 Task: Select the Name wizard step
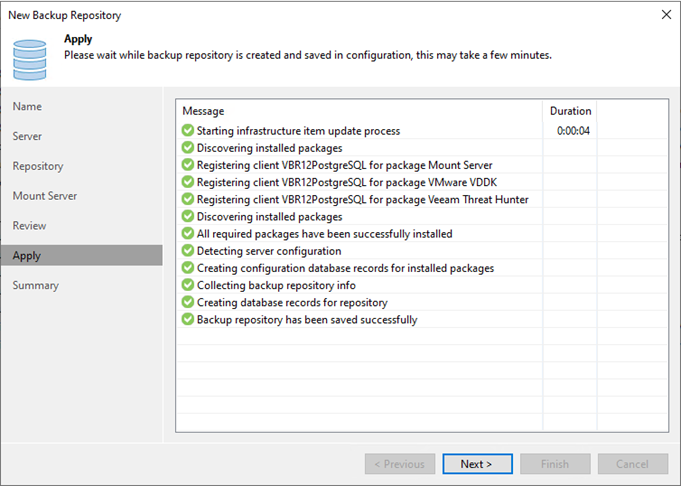(27, 106)
